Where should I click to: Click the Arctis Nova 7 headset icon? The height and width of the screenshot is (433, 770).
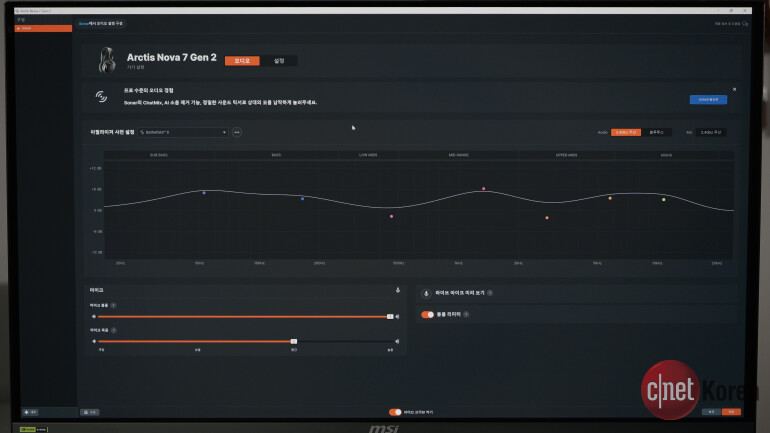(106, 60)
